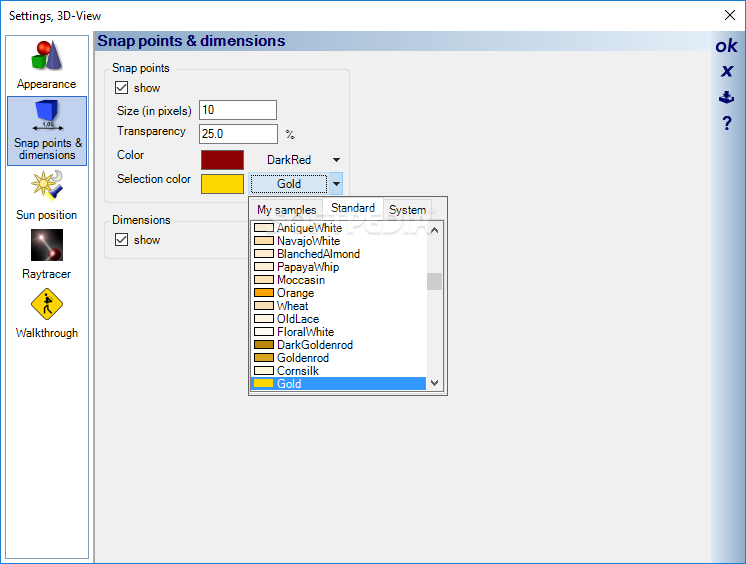Click the dark red Color swatch
This screenshot has height=564, width=746.
pos(222,160)
